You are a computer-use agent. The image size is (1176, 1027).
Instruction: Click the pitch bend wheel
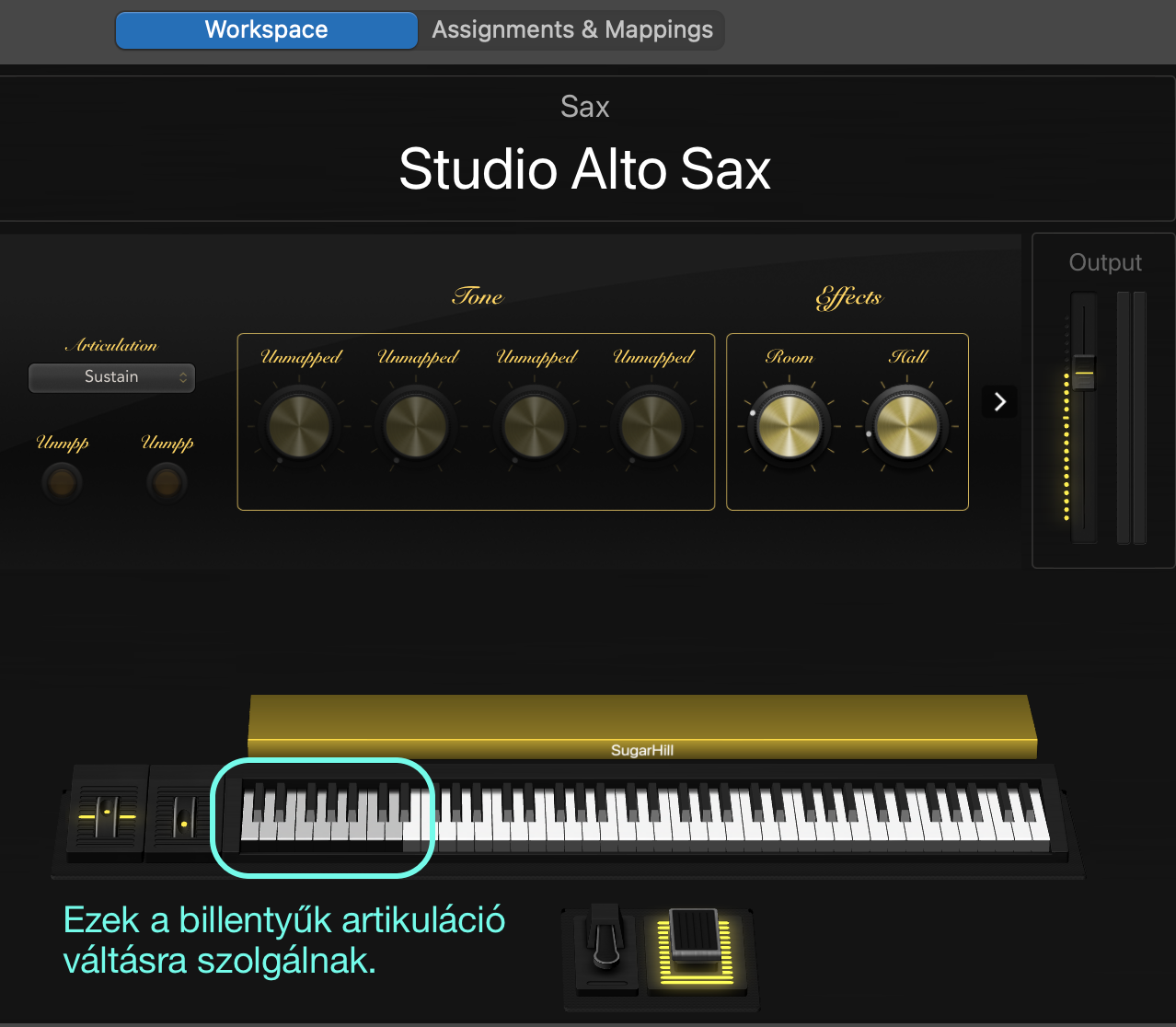pos(108,814)
